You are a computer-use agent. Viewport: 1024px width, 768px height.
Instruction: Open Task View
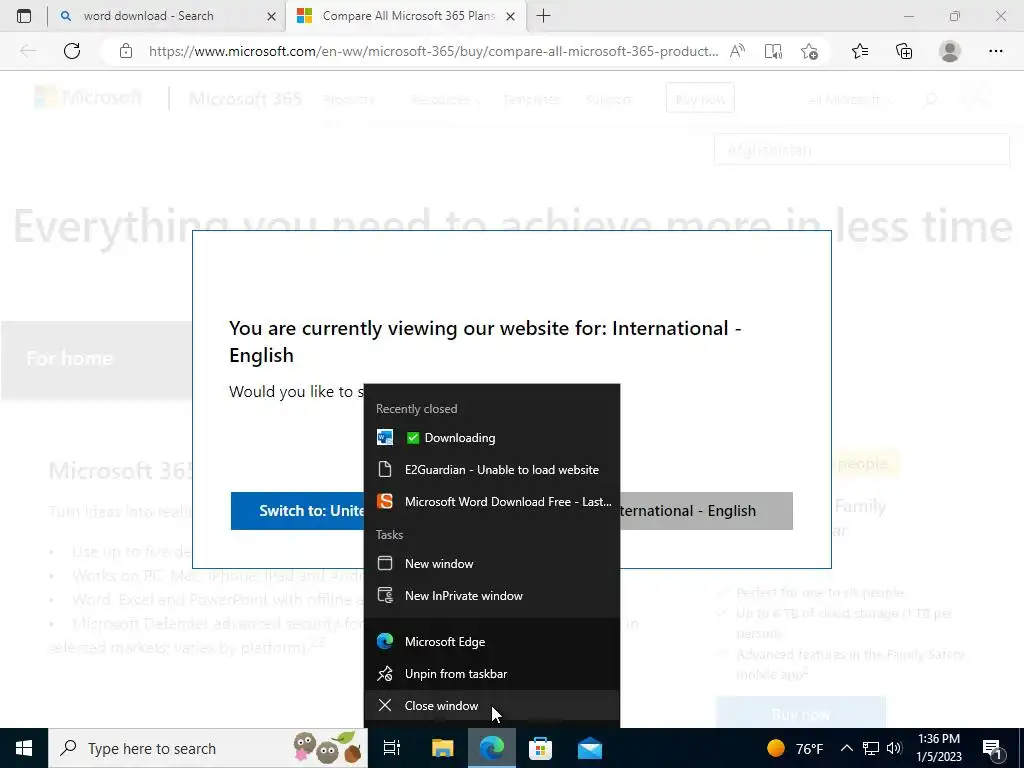point(392,748)
